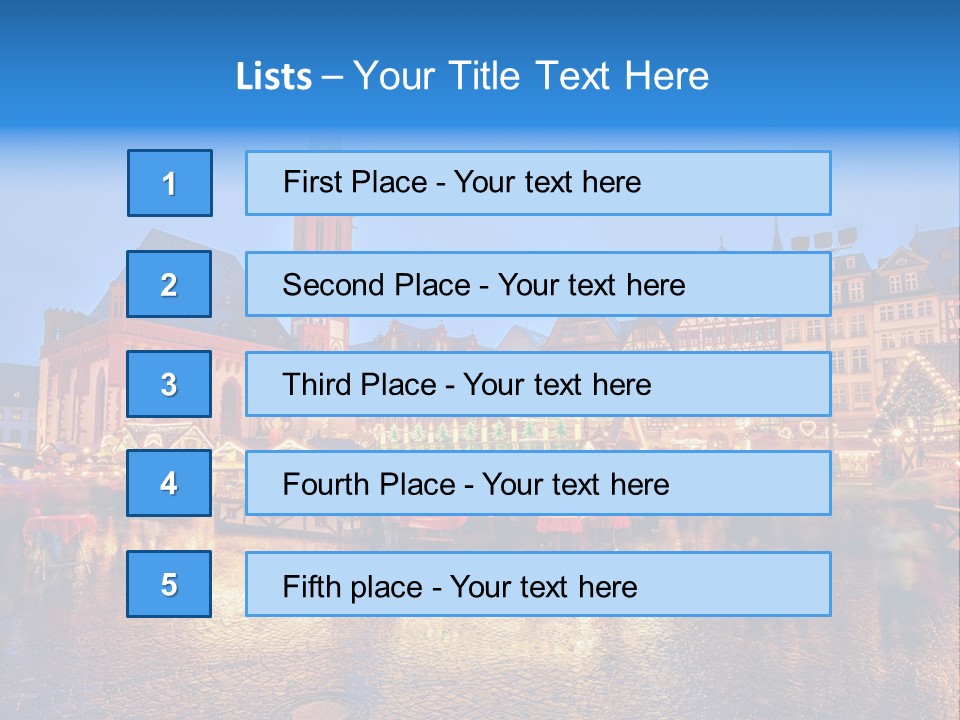This screenshot has width=960, height=720.
Task: Click the word 'First' in list item
Action: coord(312,182)
